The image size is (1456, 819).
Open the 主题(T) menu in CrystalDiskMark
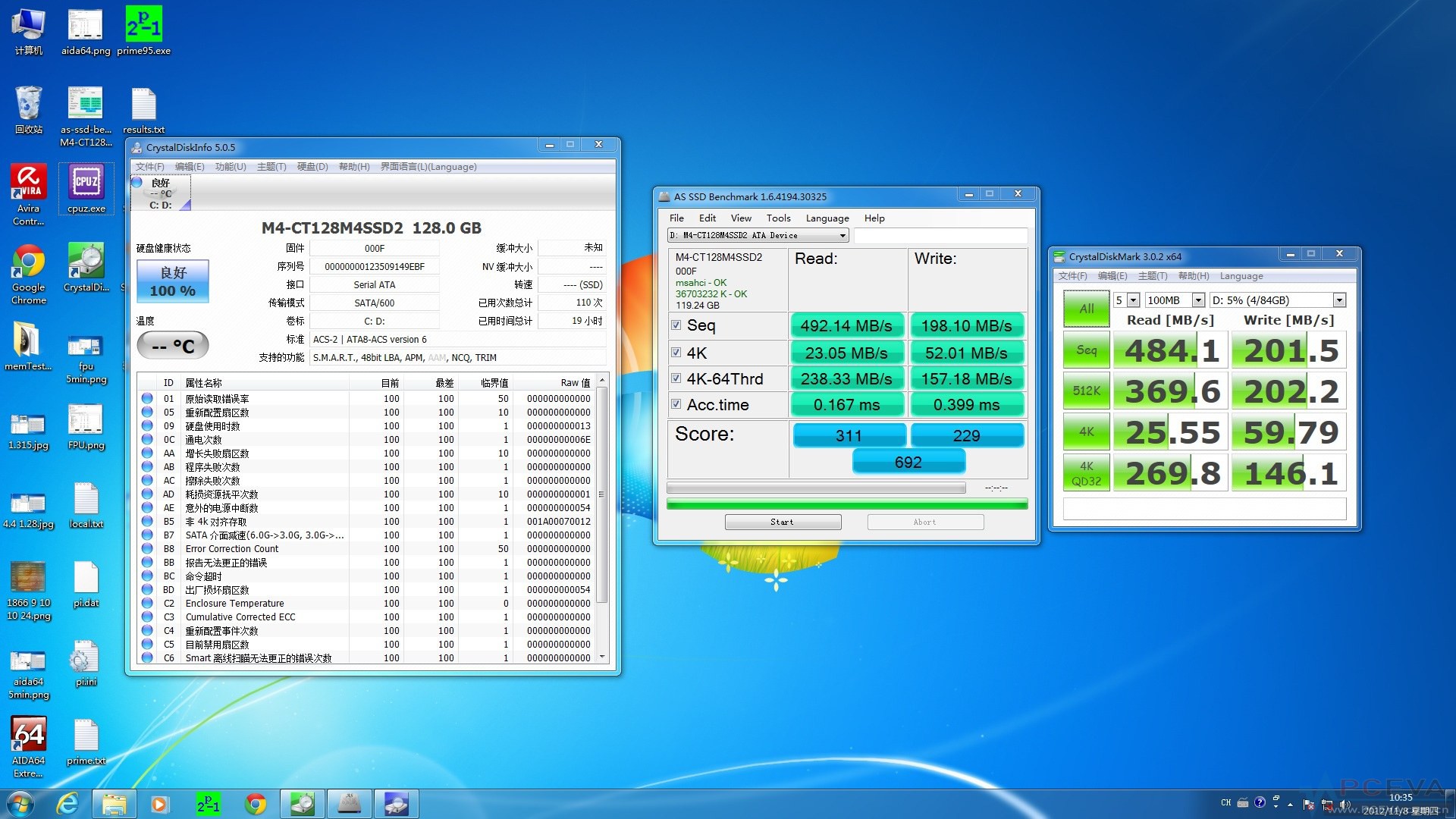pos(1153,276)
